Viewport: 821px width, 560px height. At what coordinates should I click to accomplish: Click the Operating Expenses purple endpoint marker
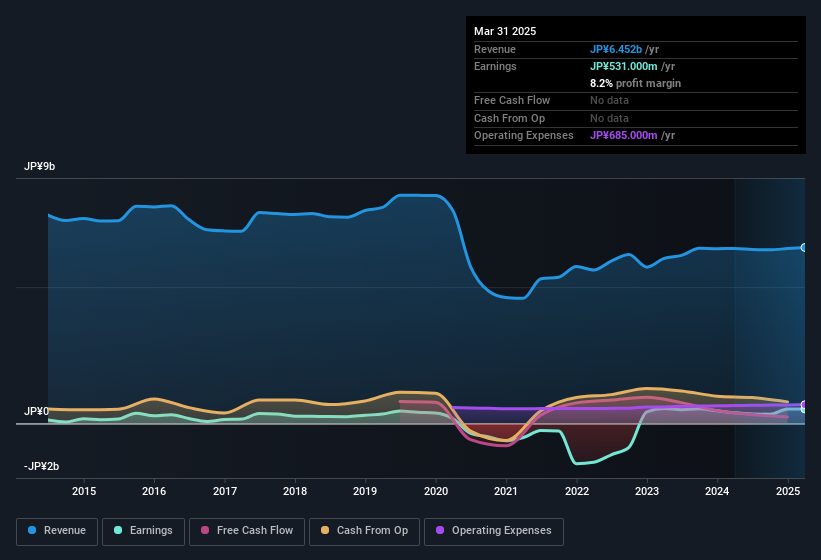click(804, 405)
